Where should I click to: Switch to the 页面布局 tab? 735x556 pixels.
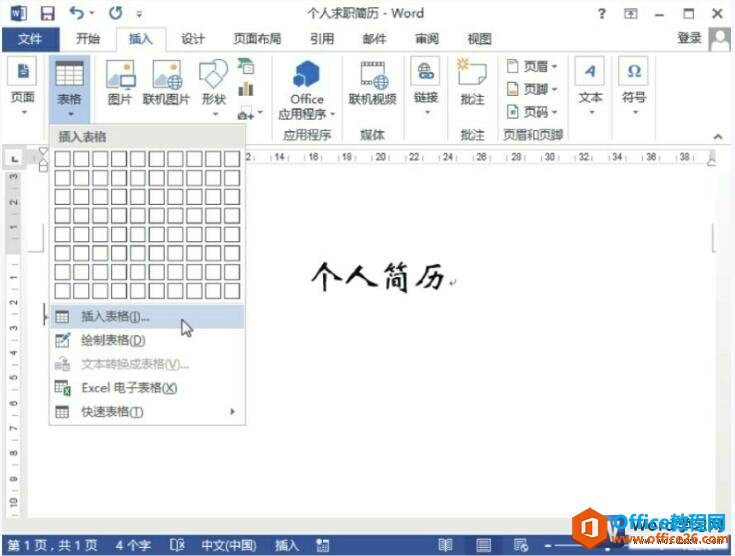click(x=257, y=39)
